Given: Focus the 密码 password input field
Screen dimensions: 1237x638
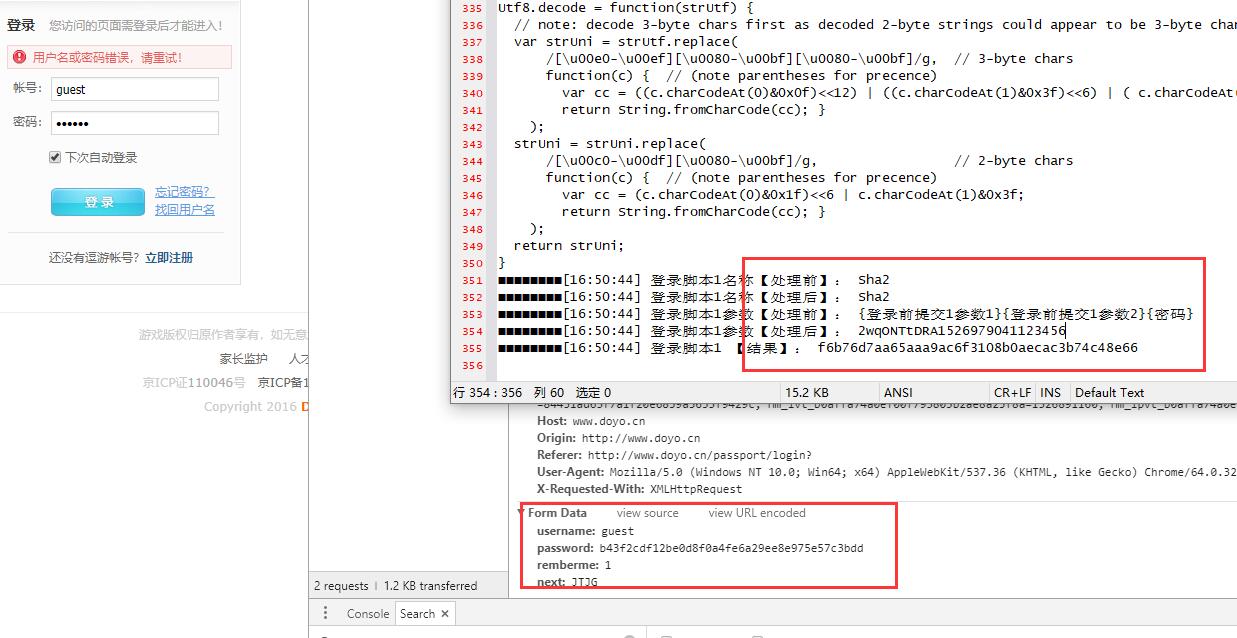Looking at the screenshot, I should 134,123.
